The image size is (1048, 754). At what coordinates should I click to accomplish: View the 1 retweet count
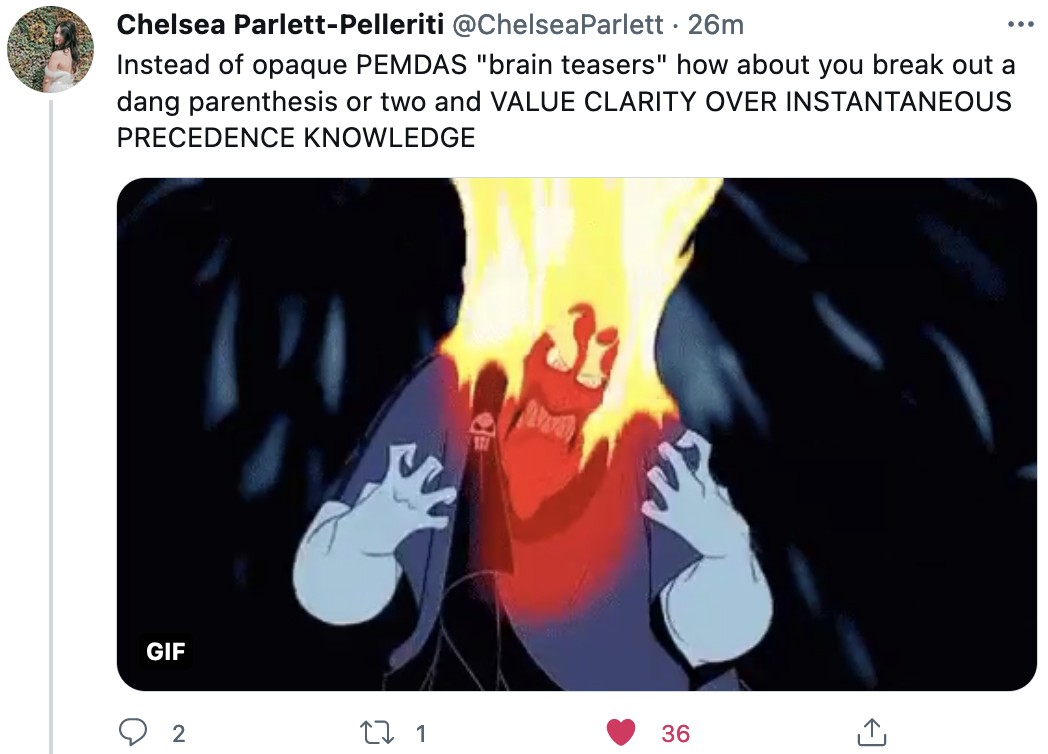click(420, 734)
